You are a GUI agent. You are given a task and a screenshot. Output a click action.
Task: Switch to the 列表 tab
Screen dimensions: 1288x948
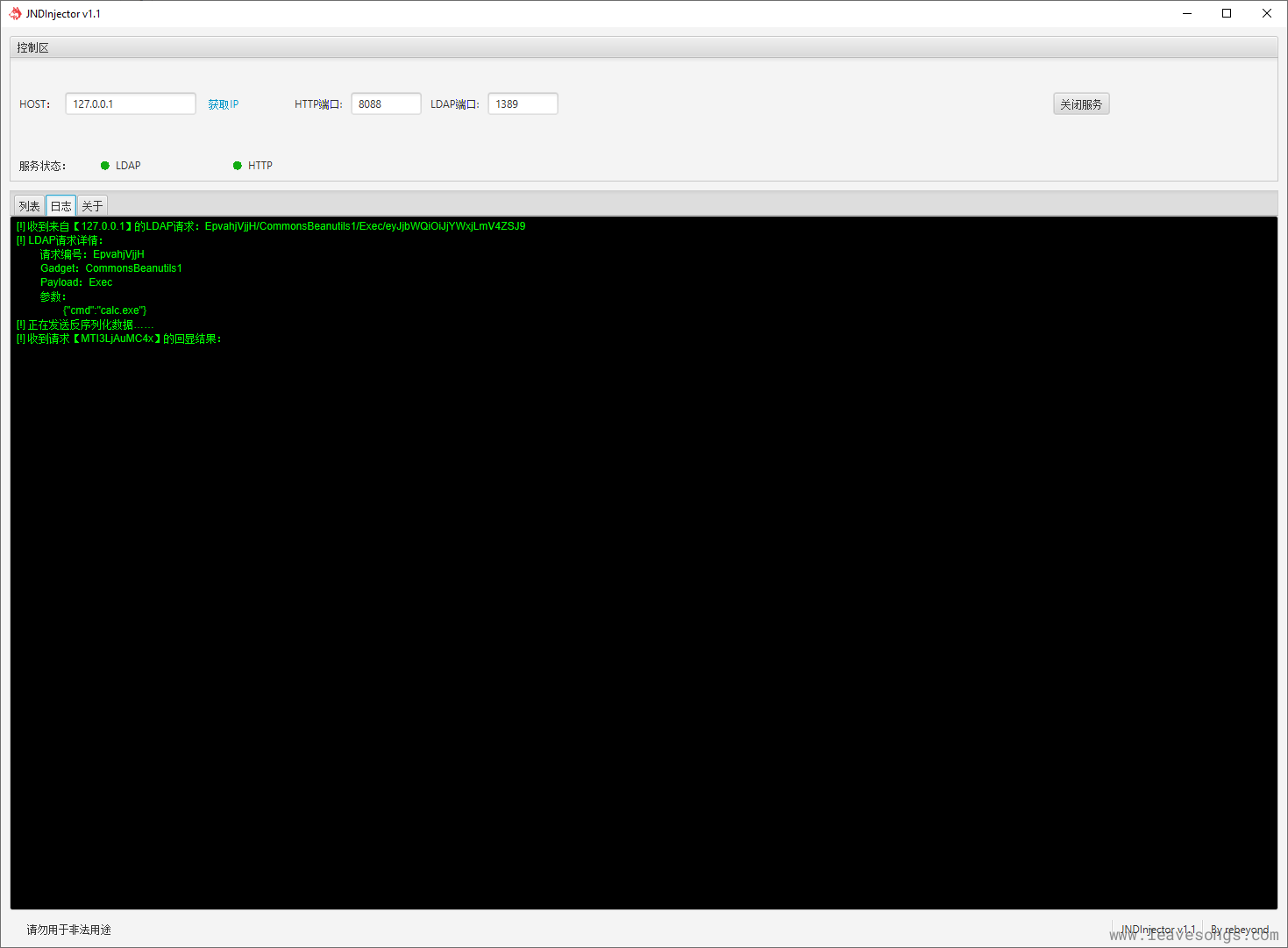pyautogui.click(x=30, y=206)
